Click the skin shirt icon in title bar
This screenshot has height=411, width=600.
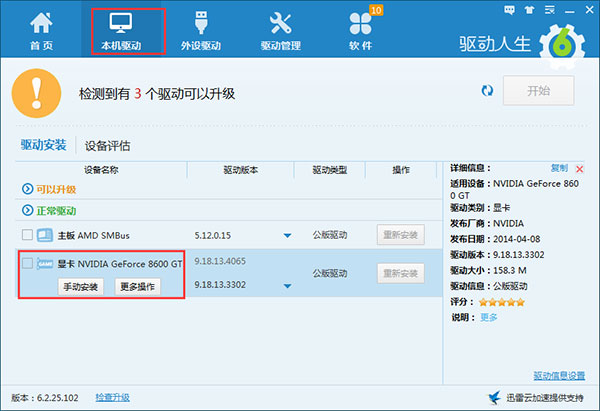coord(530,10)
